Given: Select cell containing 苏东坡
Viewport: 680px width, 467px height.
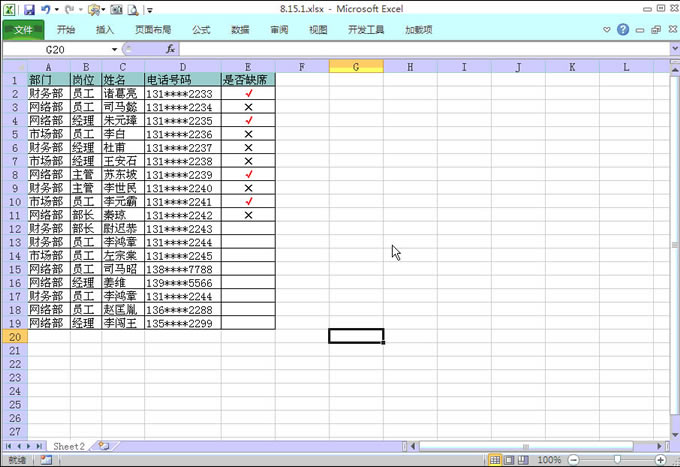Looking at the screenshot, I should point(123,174).
